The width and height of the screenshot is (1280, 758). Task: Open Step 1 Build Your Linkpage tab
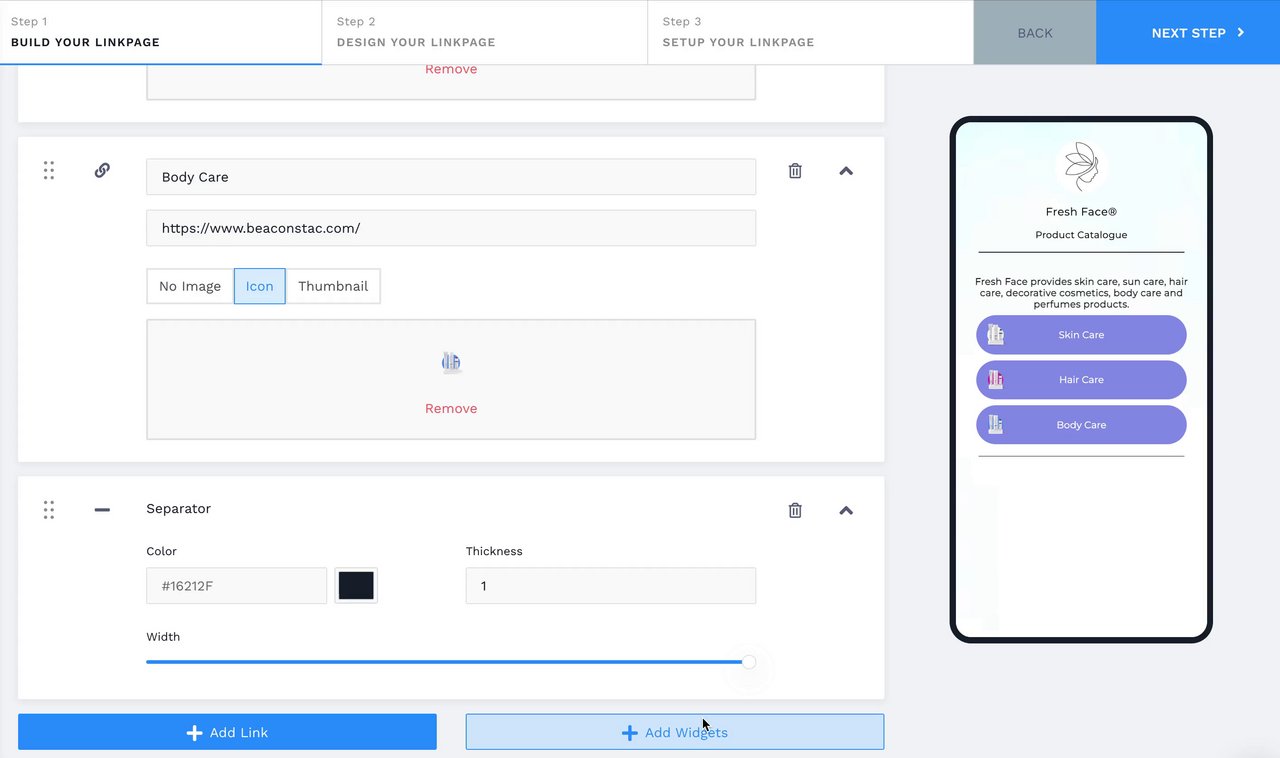161,32
